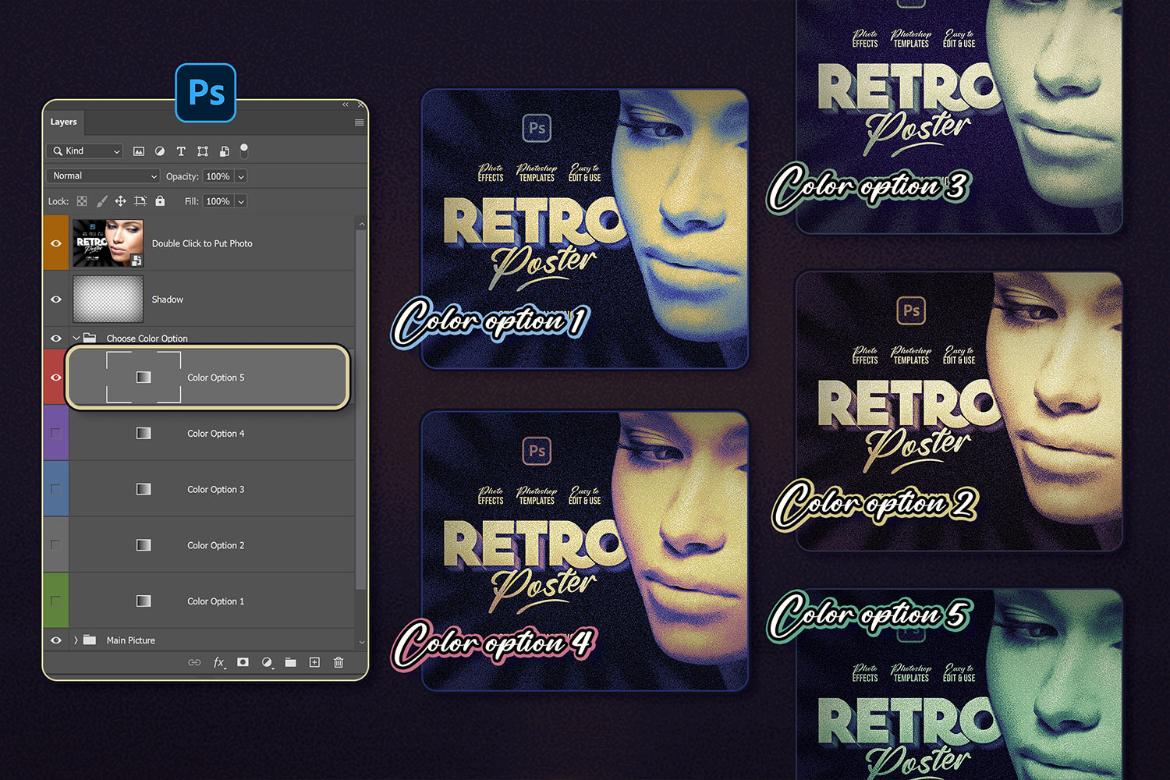1170x780 pixels.
Task: Add a layer mask icon
Action: (243, 663)
